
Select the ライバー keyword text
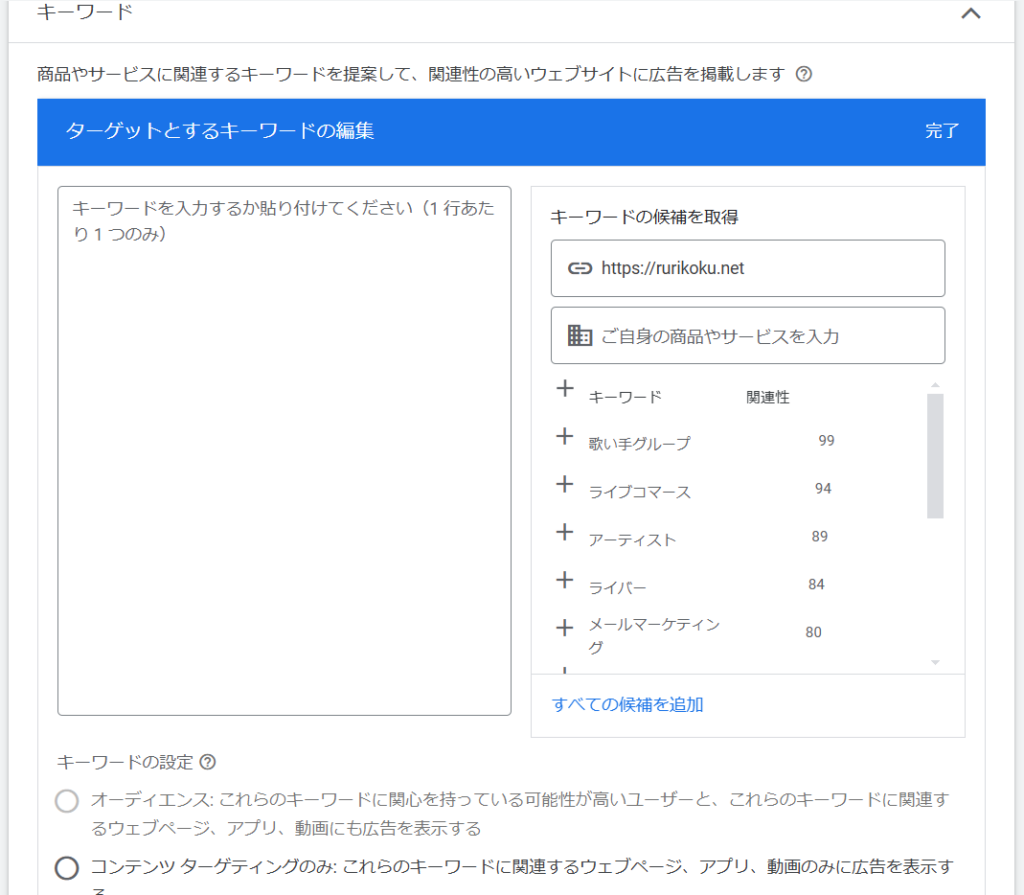pyautogui.click(x=617, y=588)
